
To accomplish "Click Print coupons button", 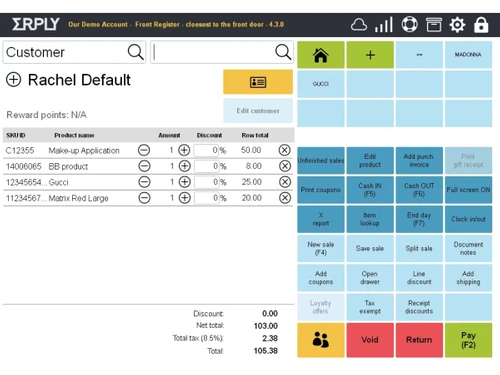I will tap(321, 190).
